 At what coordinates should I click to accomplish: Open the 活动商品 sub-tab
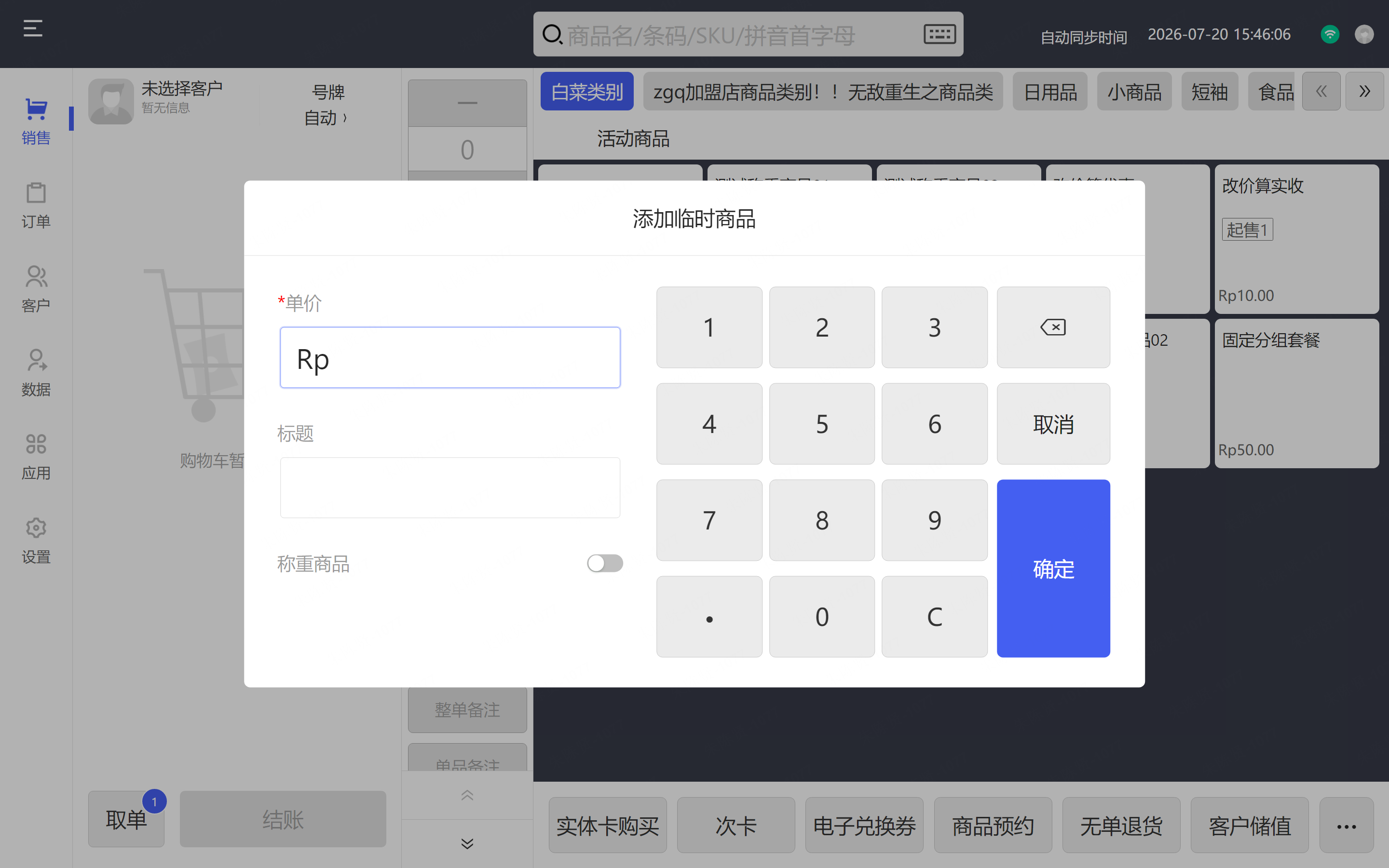pyautogui.click(x=633, y=138)
